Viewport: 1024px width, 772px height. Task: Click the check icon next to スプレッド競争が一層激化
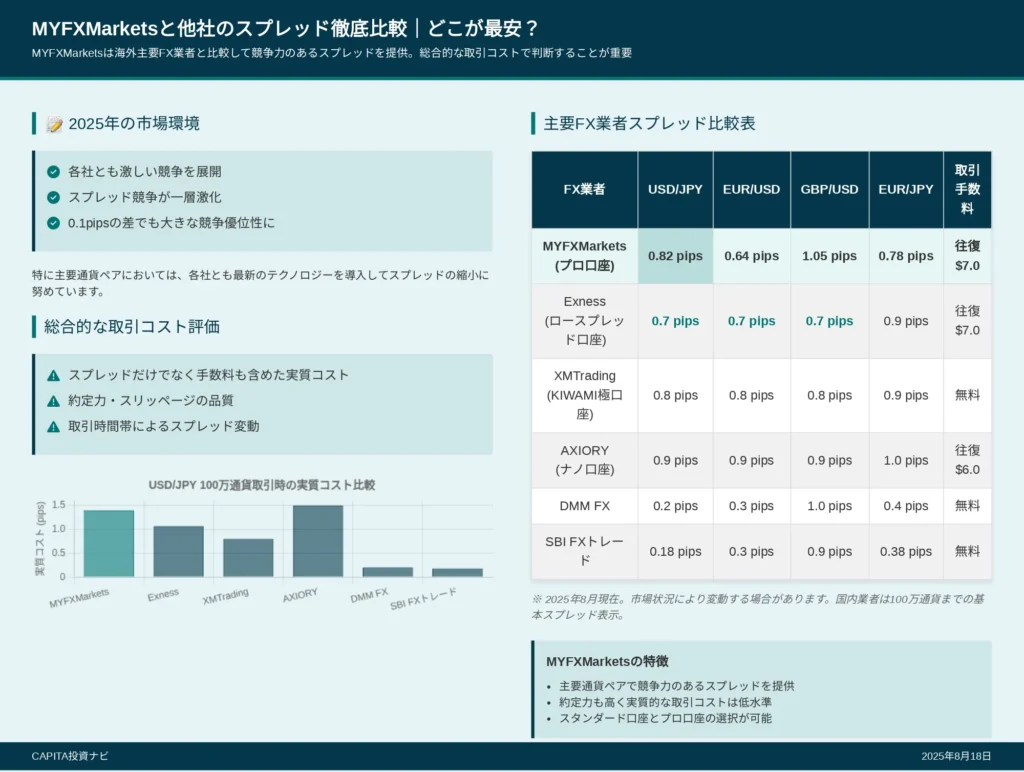pos(54,197)
